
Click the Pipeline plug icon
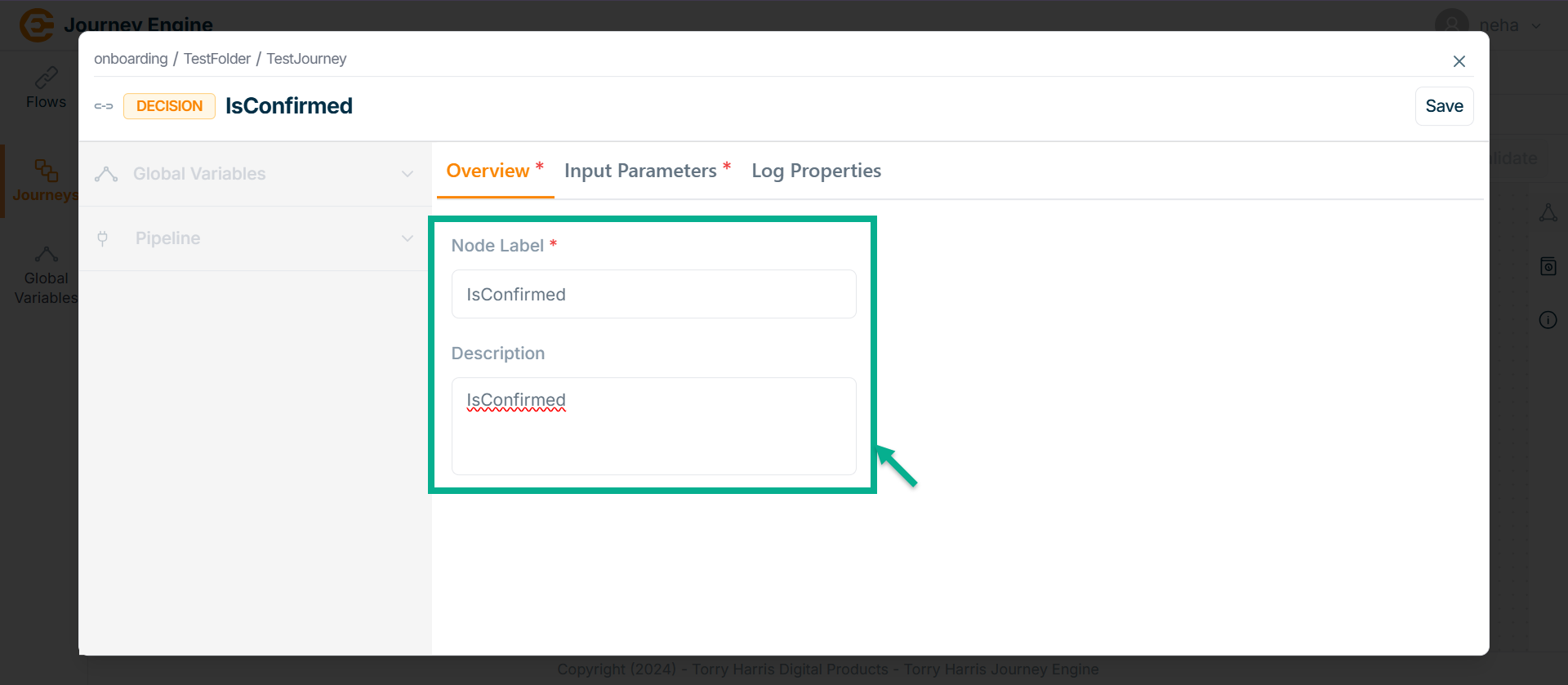click(x=103, y=238)
